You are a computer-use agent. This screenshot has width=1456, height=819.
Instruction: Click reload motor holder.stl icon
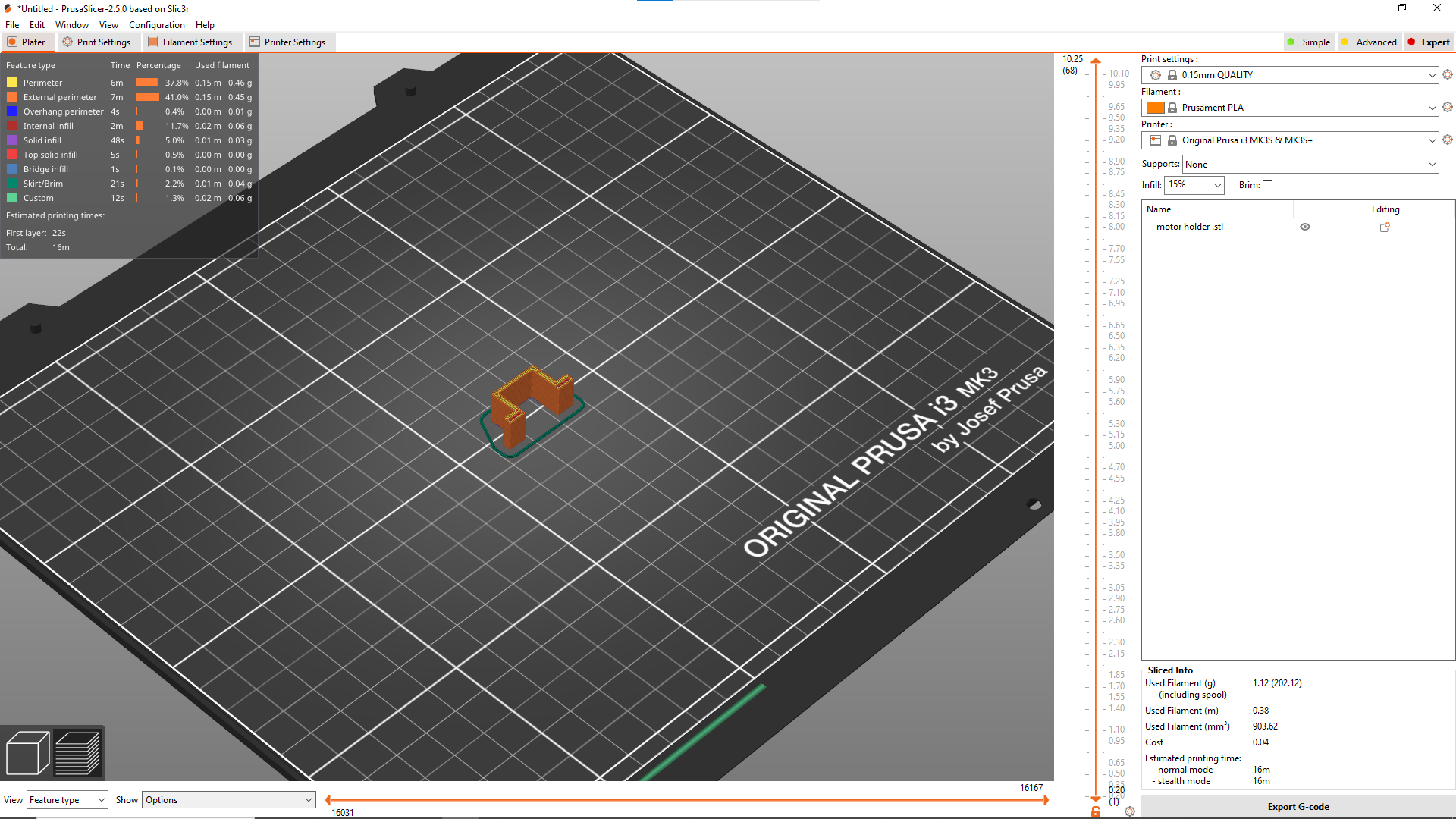(x=1385, y=226)
